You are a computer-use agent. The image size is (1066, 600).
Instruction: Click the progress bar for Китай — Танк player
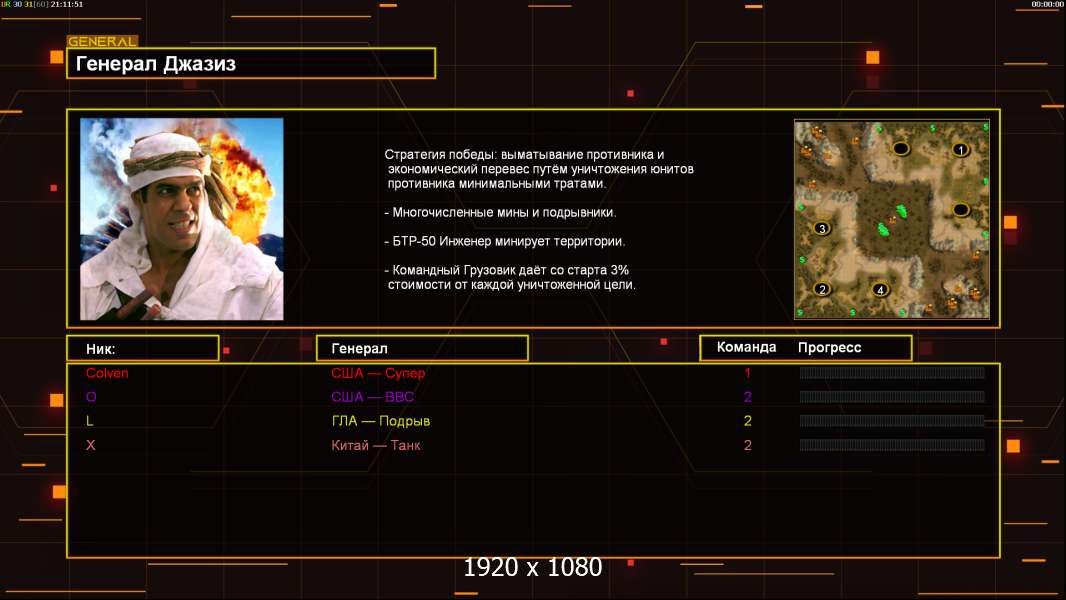pos(892,445)
